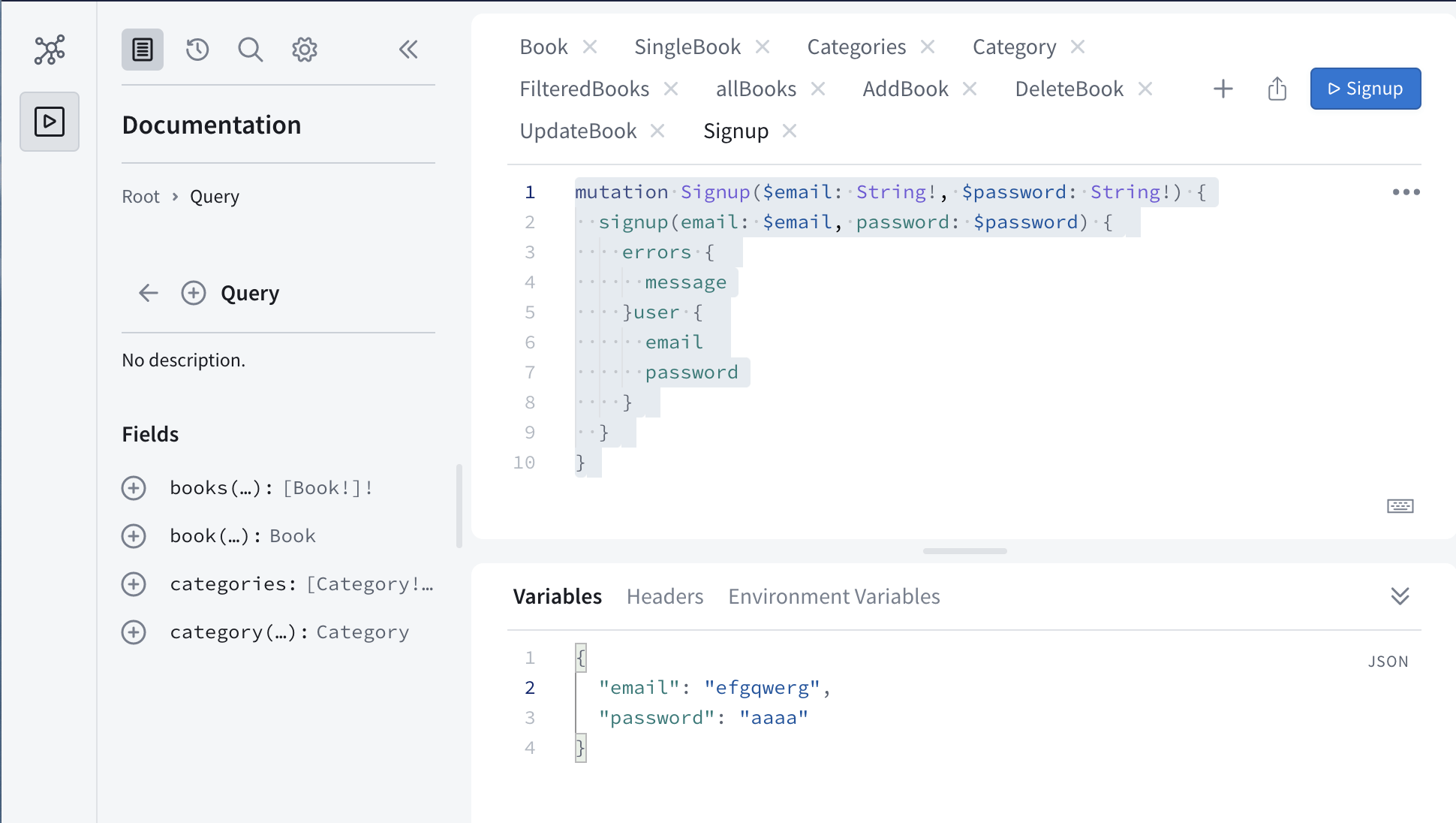Switch to the UpdateBook tab
The height and width of the screenshot is (823, 1456).
click(x=579, y=131)
